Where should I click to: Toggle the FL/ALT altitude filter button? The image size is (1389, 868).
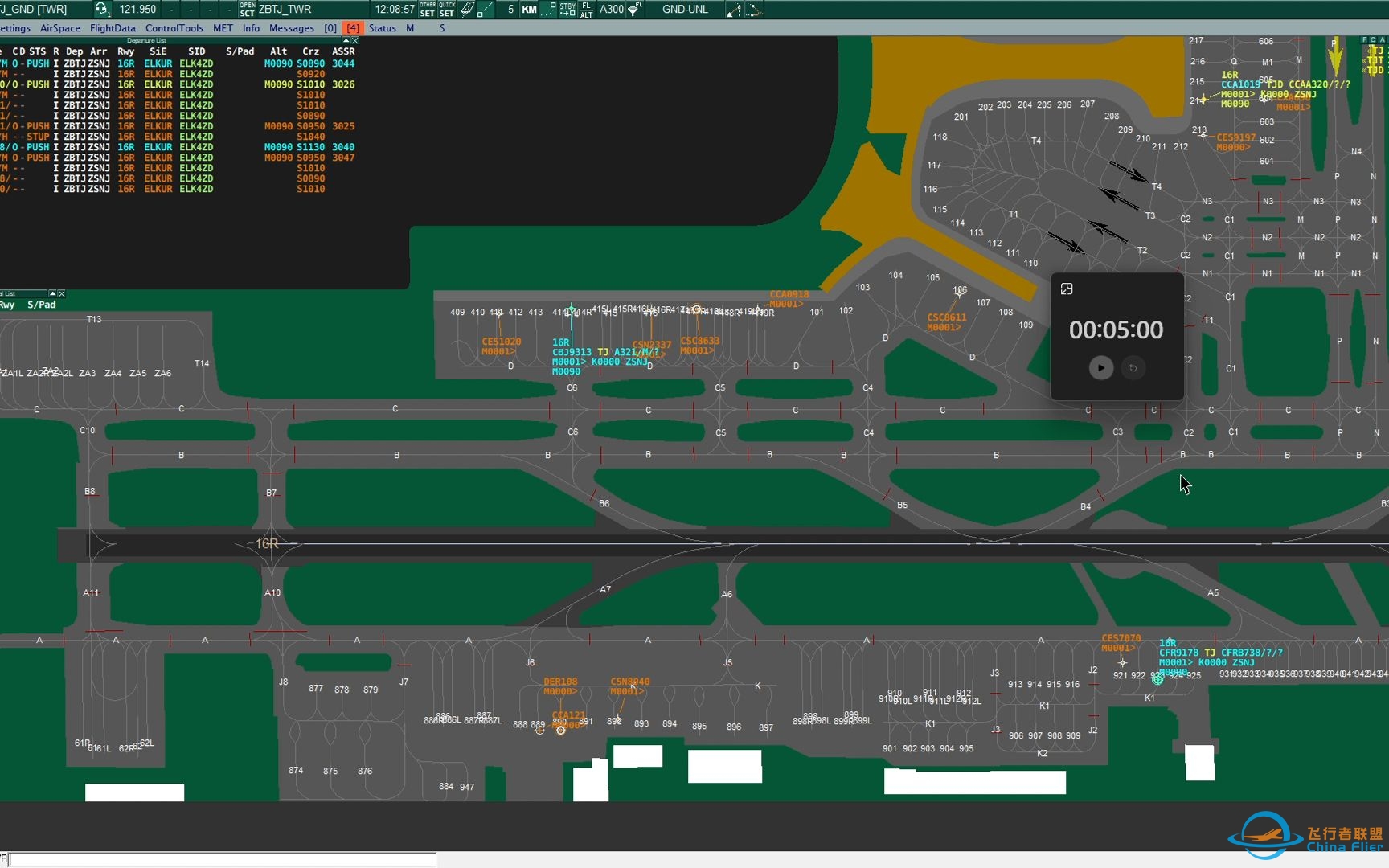click(x=587, y=10)
